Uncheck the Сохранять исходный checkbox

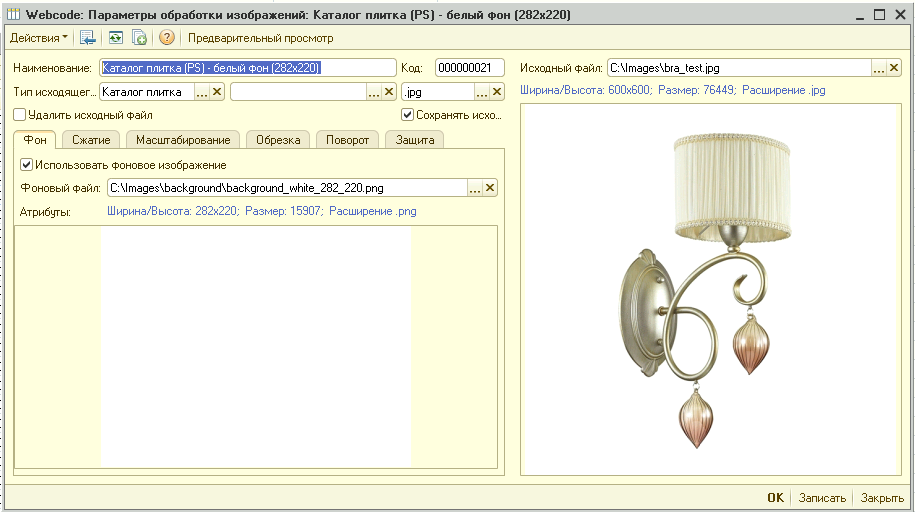[x=407, y=115]
